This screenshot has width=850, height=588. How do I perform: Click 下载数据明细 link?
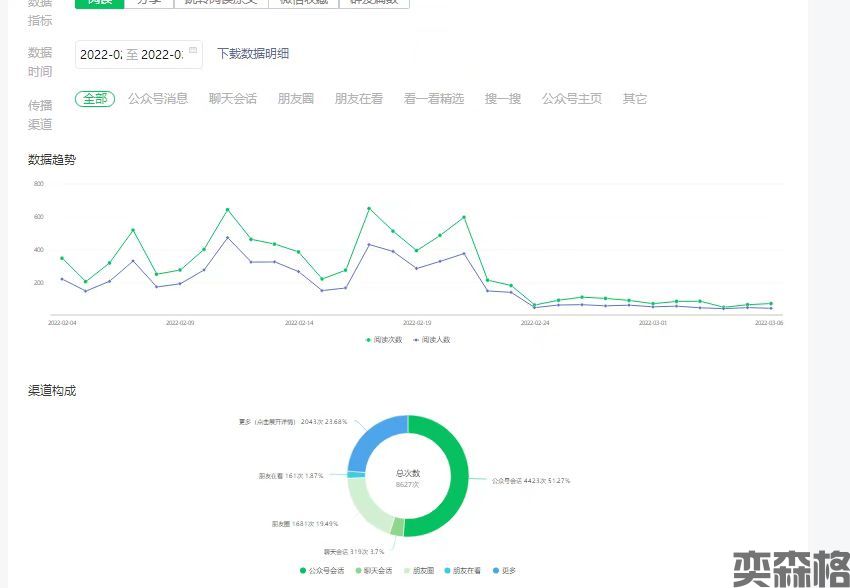pyautogui.click(x=253, y=54)
